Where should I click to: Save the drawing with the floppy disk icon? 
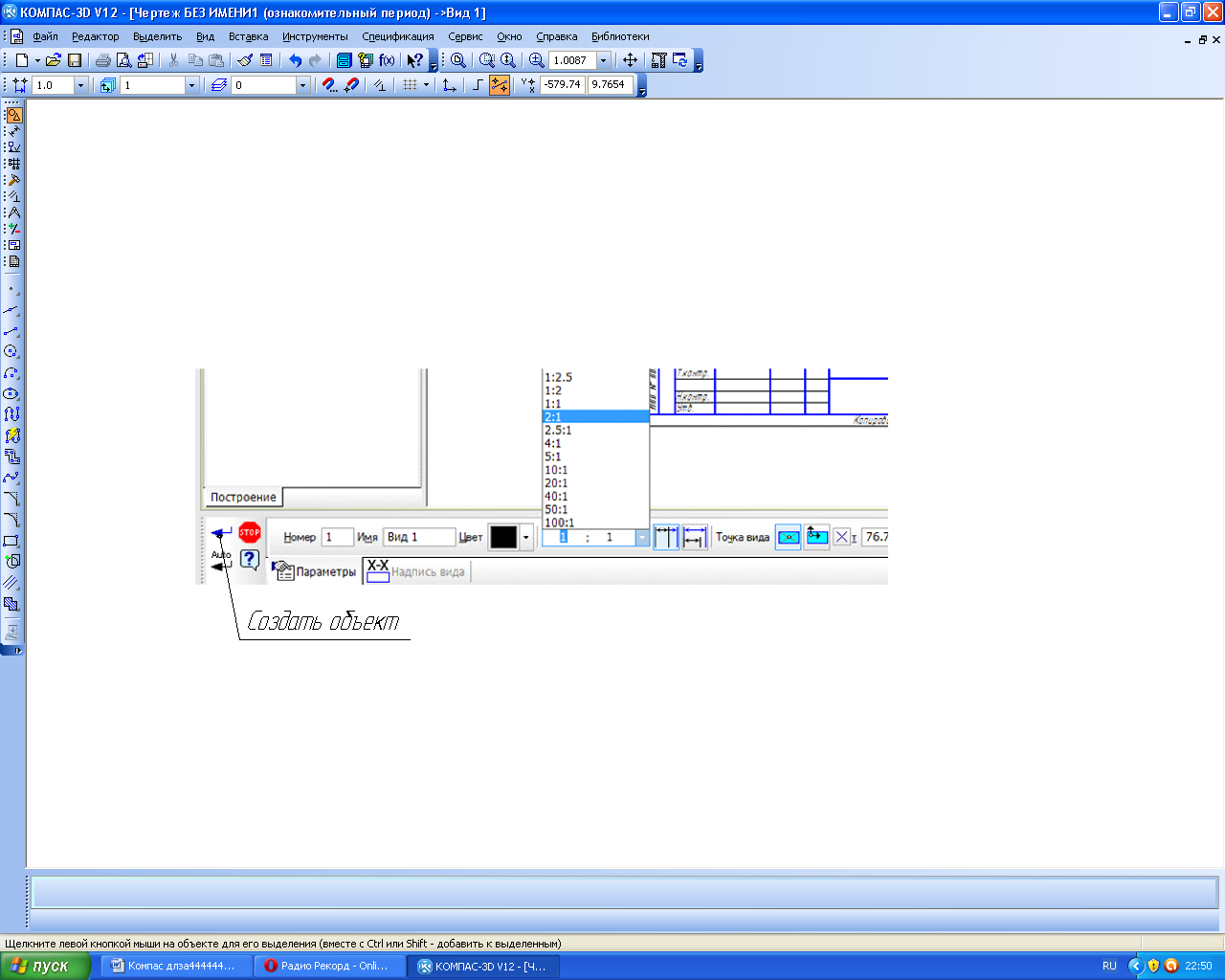pyautogui.click(x=74, y=60)
